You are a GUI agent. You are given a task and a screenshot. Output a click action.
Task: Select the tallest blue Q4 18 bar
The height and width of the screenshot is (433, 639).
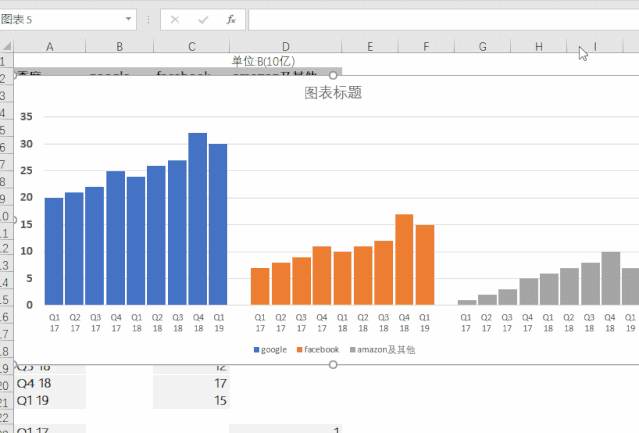pos(198,219)
